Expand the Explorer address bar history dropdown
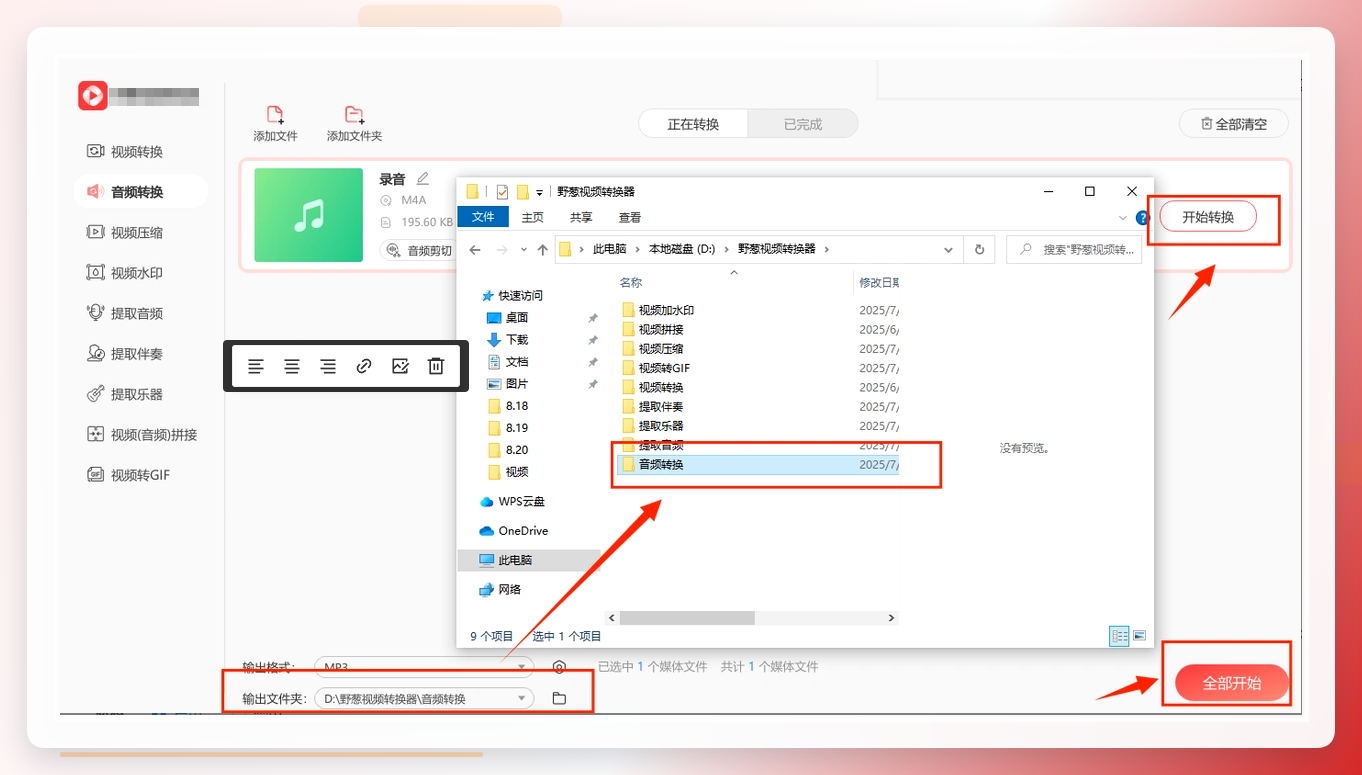 click(x=948, y=249)
